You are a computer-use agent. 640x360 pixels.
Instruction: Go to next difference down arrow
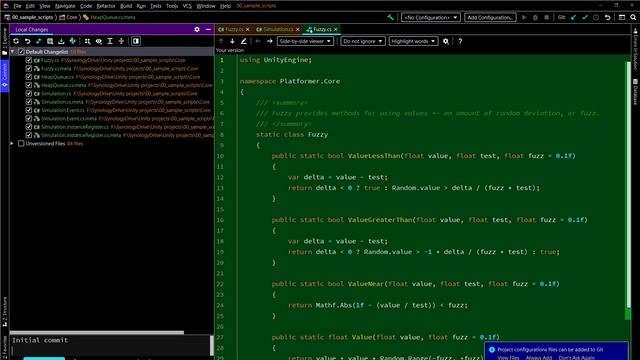coord(232,41)
